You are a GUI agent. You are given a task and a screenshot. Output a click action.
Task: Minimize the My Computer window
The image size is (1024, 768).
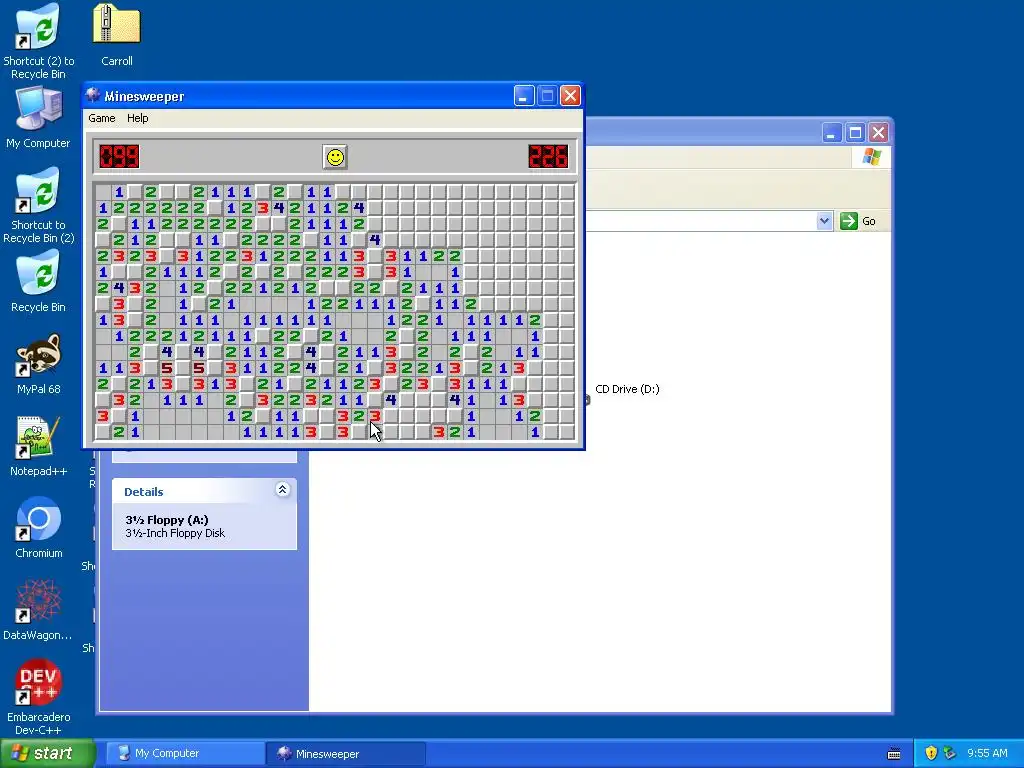point(831,133)
